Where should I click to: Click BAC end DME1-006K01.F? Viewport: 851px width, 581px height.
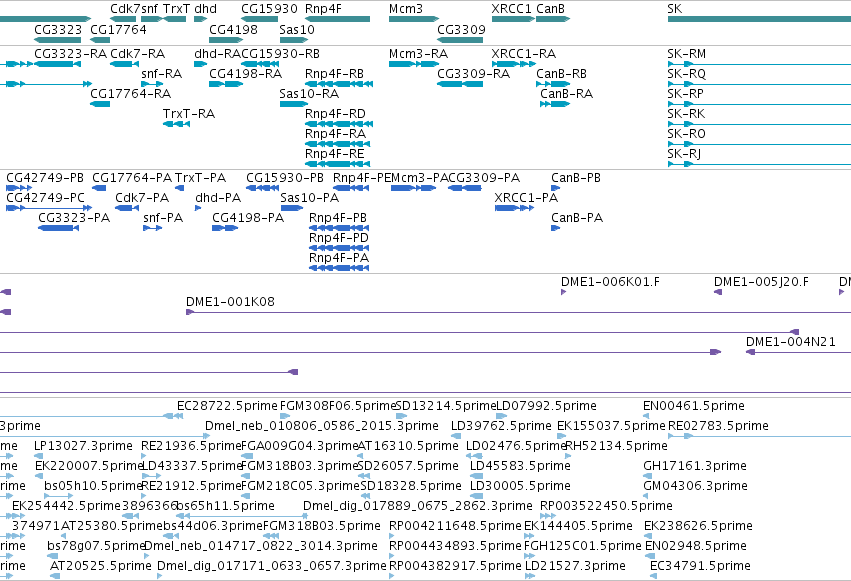point(563,292)
